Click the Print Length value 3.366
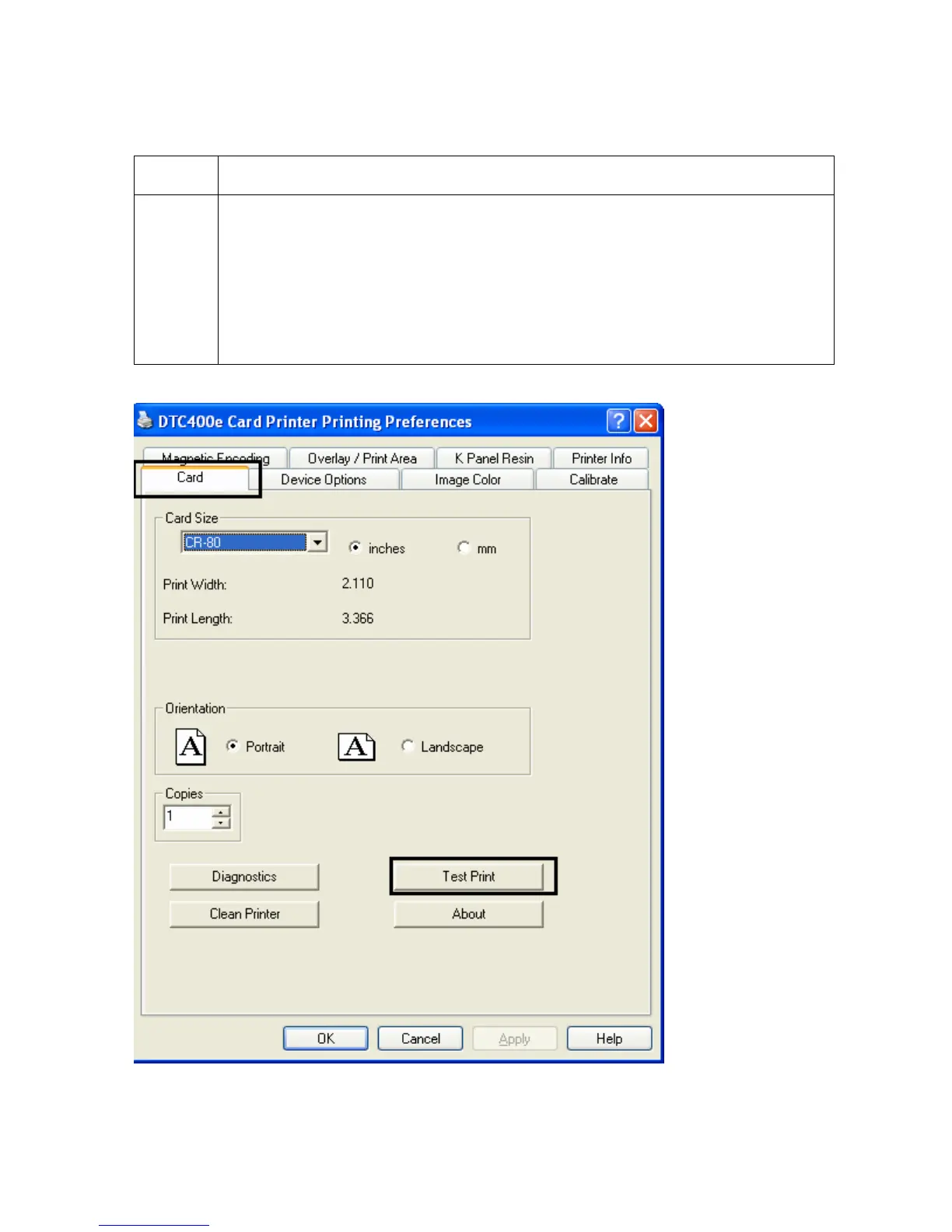Viewport: 952px width, 1232px height. 358,618
